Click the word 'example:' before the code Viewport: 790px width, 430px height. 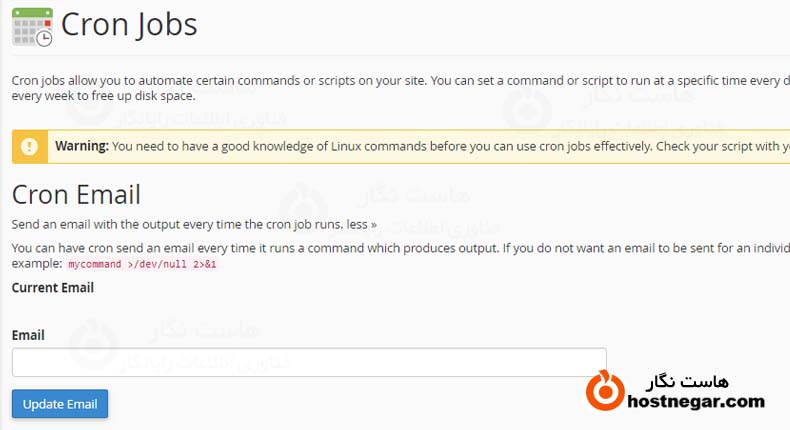(37, 264)
